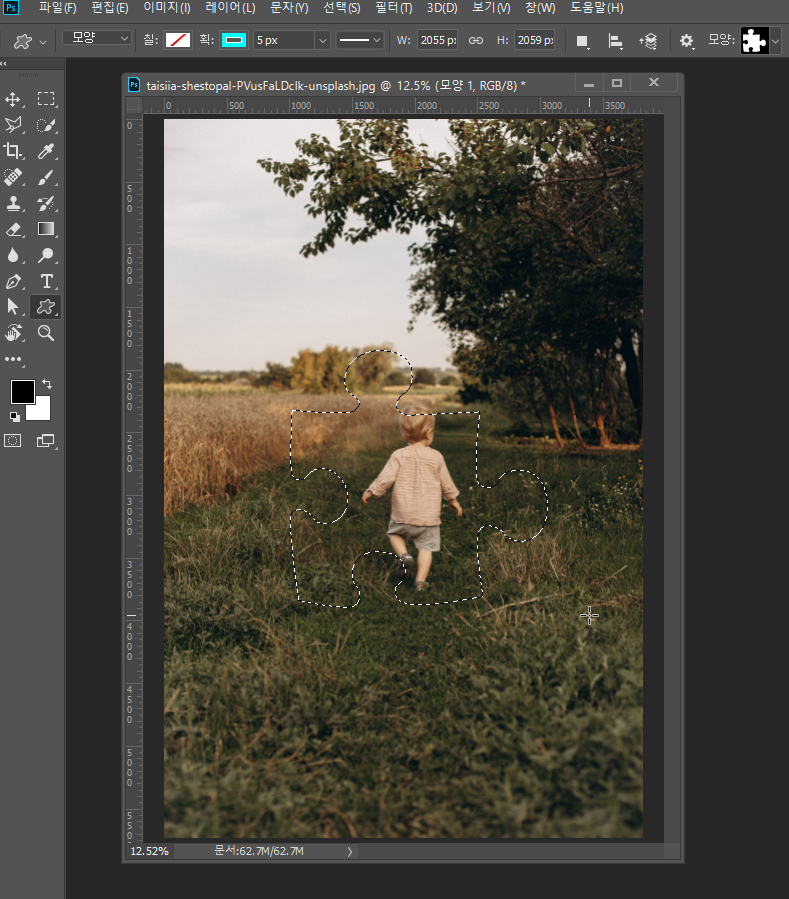This screenshot has width=789, height=899.
Task: Select the Type tool
Action: (x=46, y=282)
